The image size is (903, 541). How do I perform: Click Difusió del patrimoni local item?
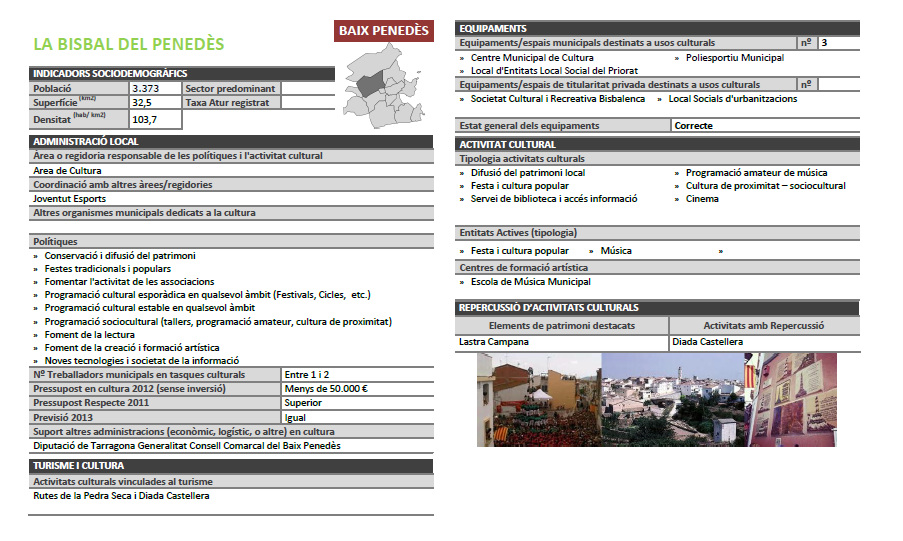pyautogui.click(x=528, y=173)
